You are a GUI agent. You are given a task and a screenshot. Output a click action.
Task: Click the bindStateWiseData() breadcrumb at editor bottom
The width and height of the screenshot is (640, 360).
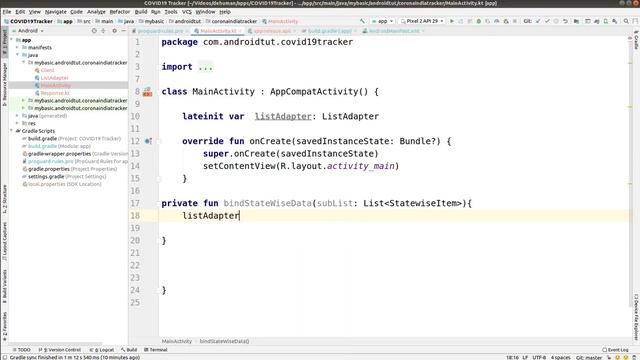coord(224,341)
